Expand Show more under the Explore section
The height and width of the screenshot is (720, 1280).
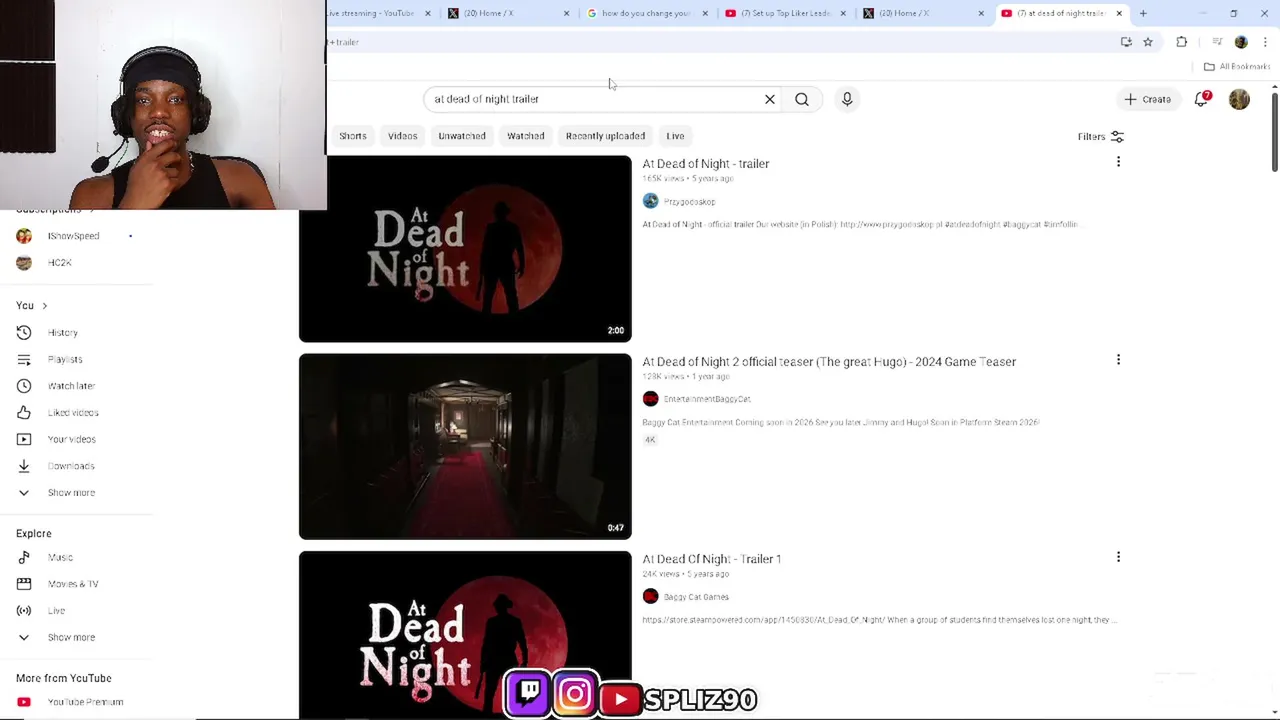coord(71,637)
